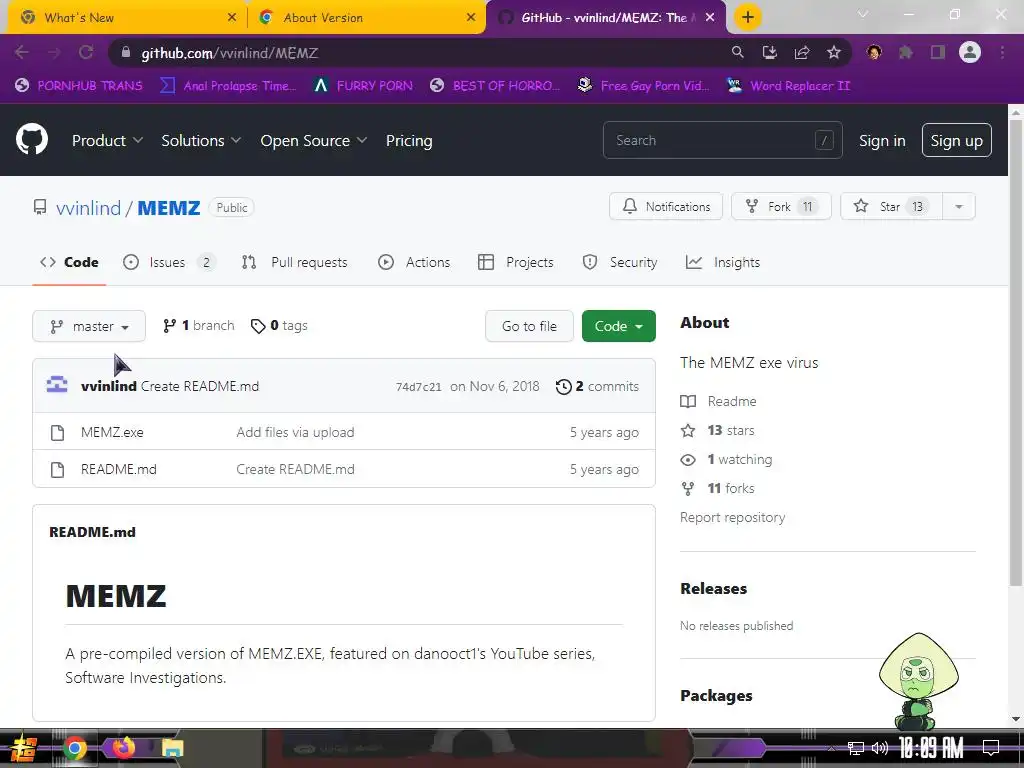The image size is (1024, 768).
Task: Open the 0 tags link
Action: tap(279, 325)
